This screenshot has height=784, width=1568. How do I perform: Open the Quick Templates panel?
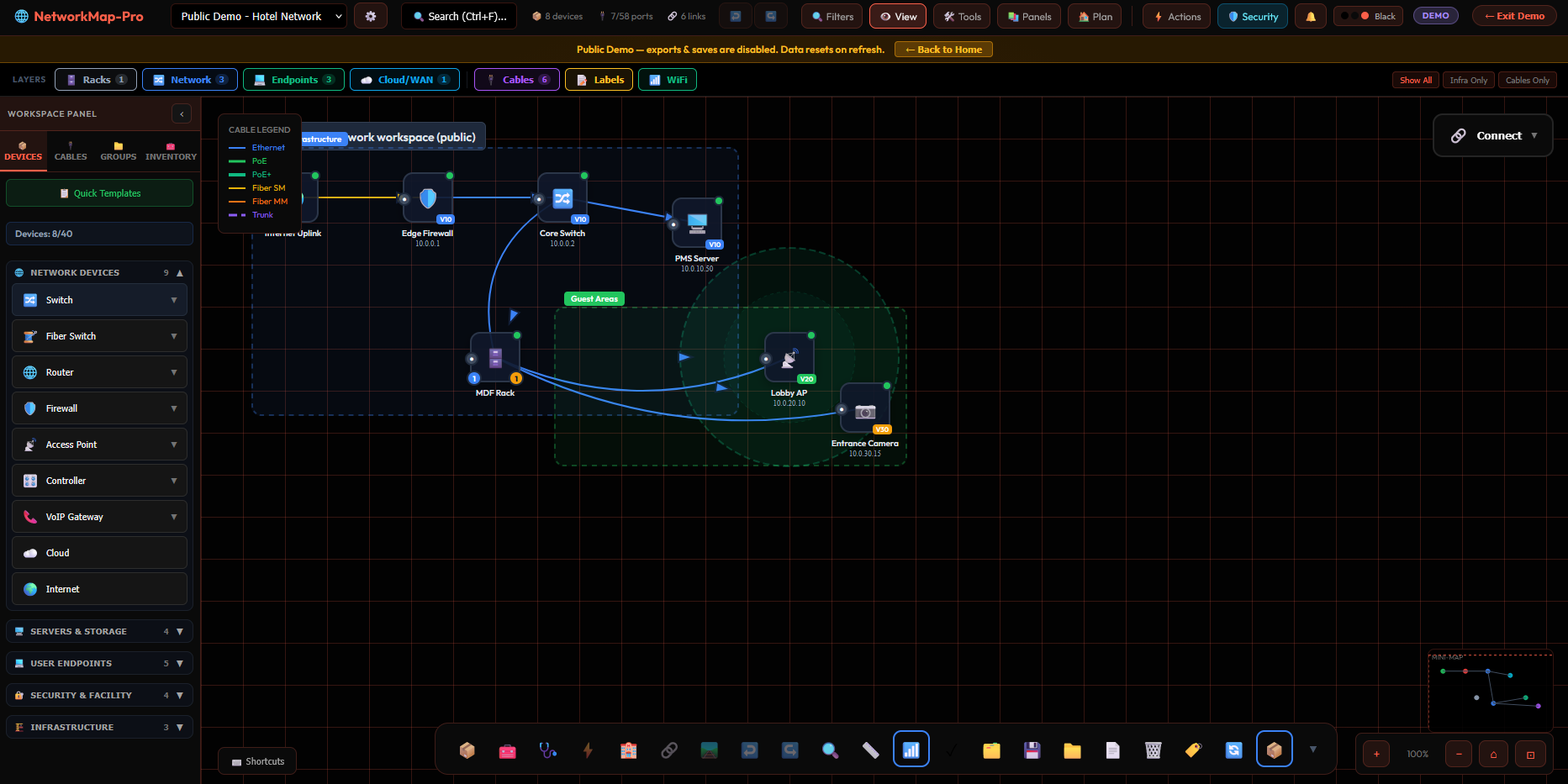tap(99, 192)
